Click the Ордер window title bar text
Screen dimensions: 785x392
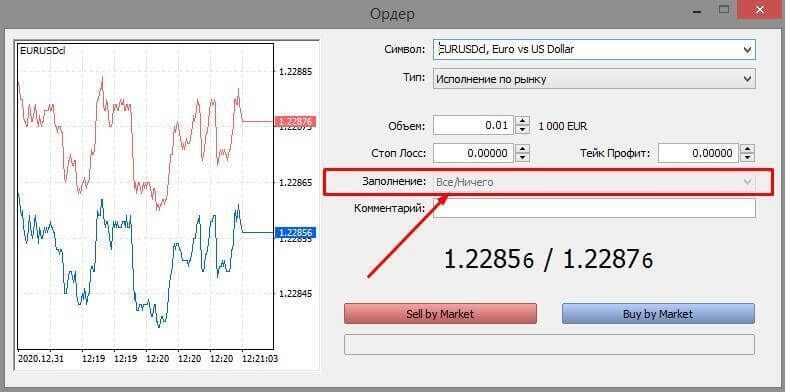click(392, 14)
